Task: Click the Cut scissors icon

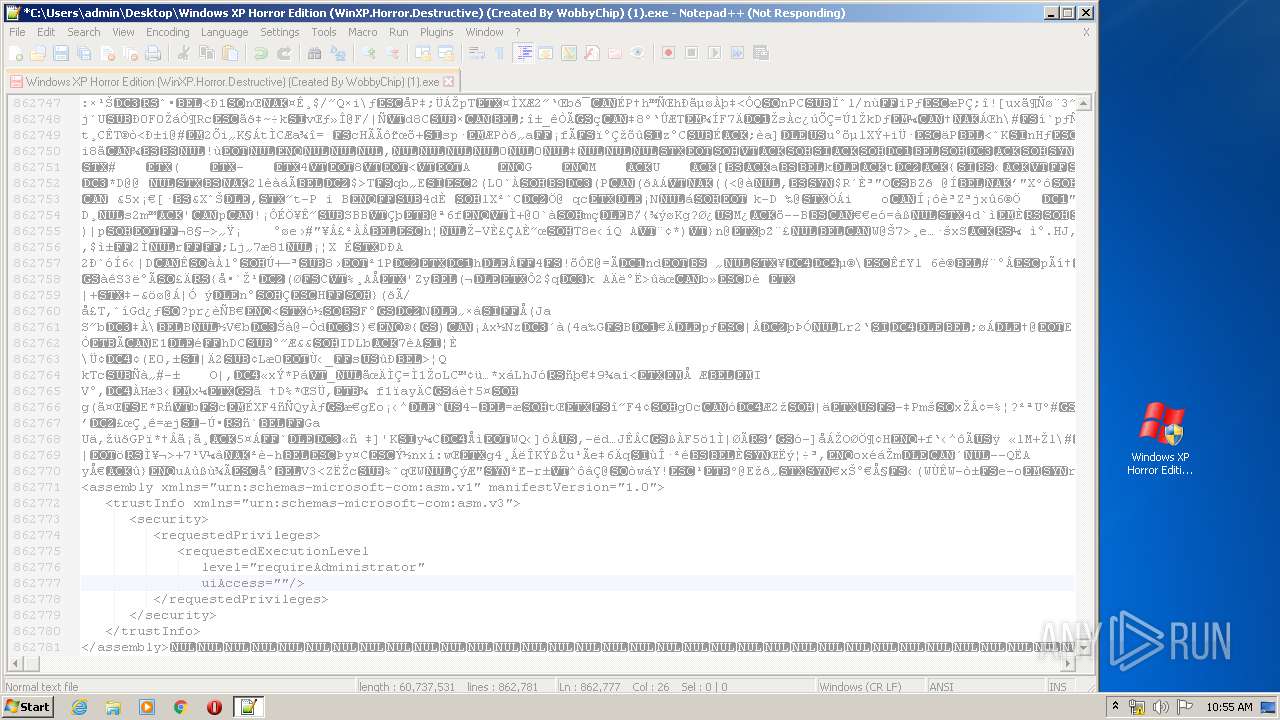Action: [183, 53]
